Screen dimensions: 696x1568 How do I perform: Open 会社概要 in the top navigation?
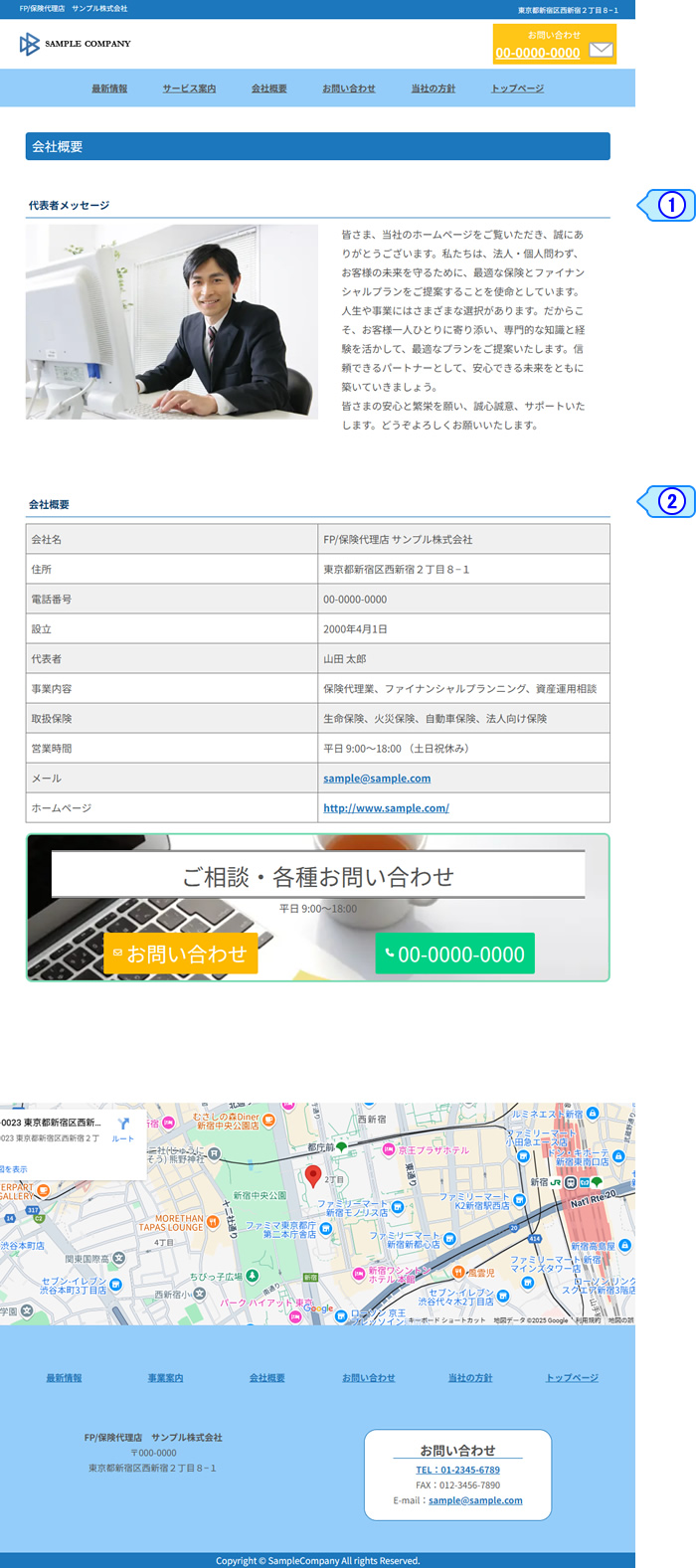[x=269, y=88]
